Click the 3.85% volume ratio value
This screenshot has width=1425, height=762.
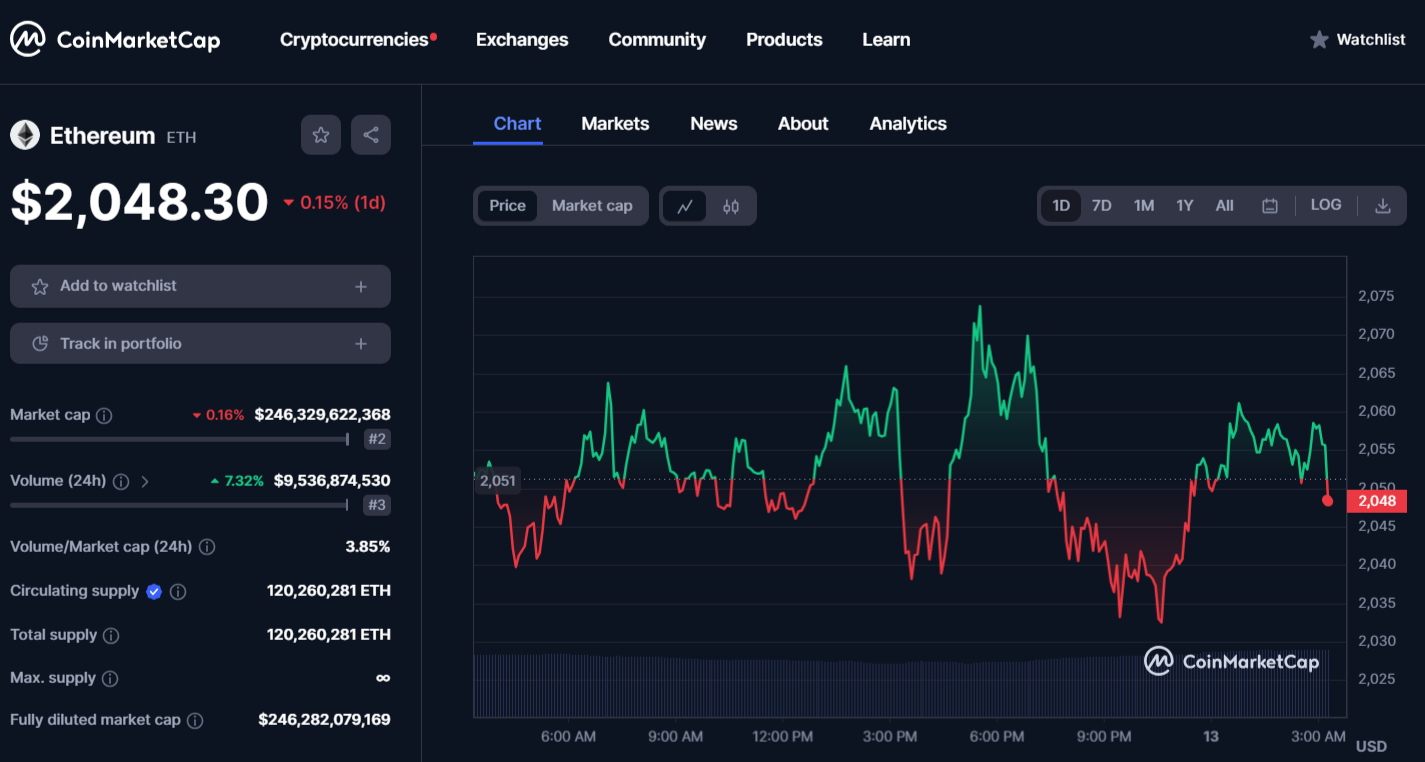coord(368,547)
